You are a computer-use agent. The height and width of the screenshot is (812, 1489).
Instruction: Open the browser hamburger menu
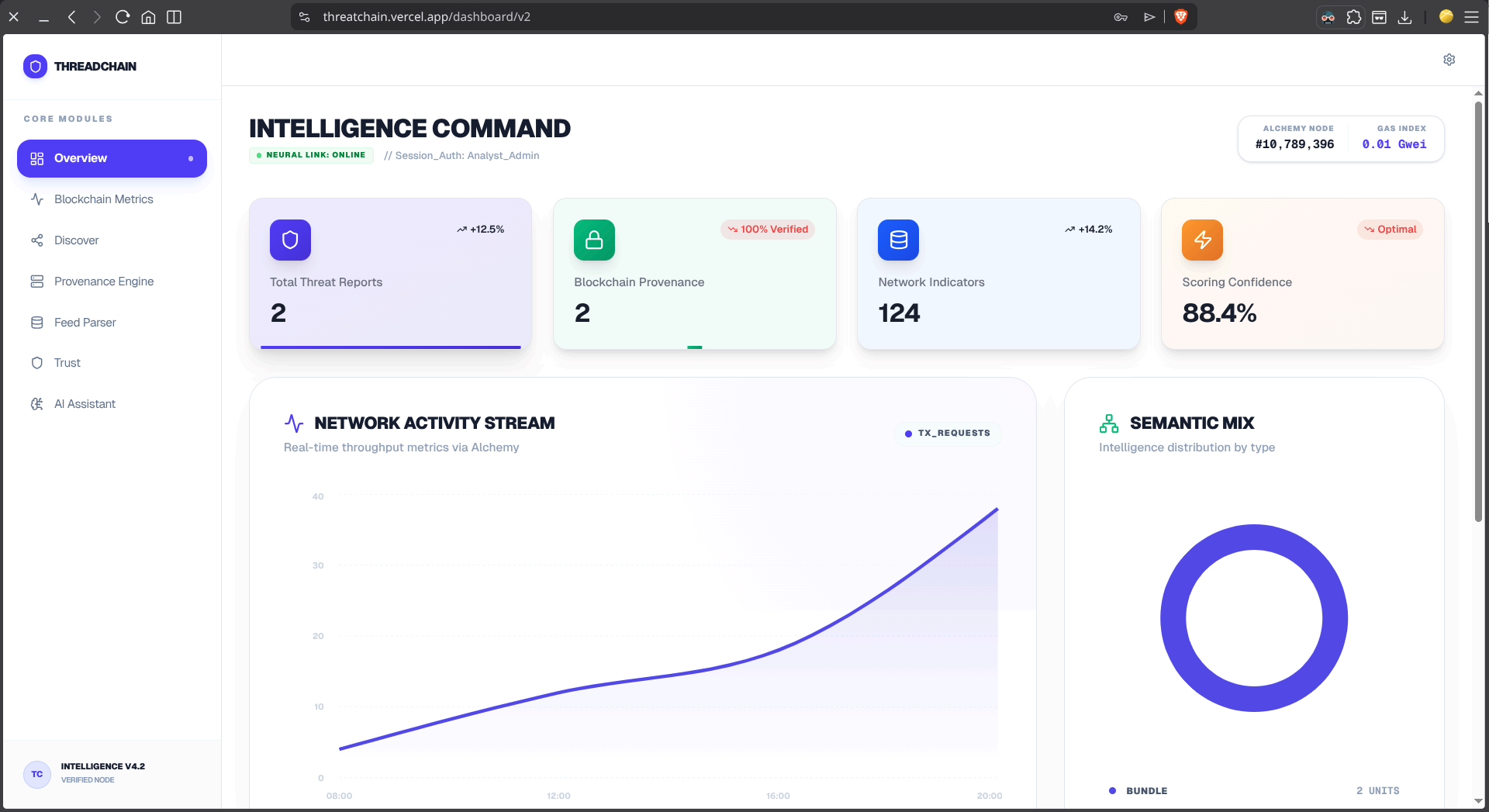1471,17
